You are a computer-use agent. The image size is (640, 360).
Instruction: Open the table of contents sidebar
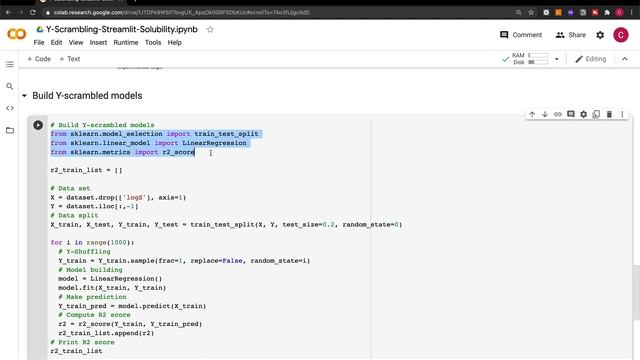10,64
